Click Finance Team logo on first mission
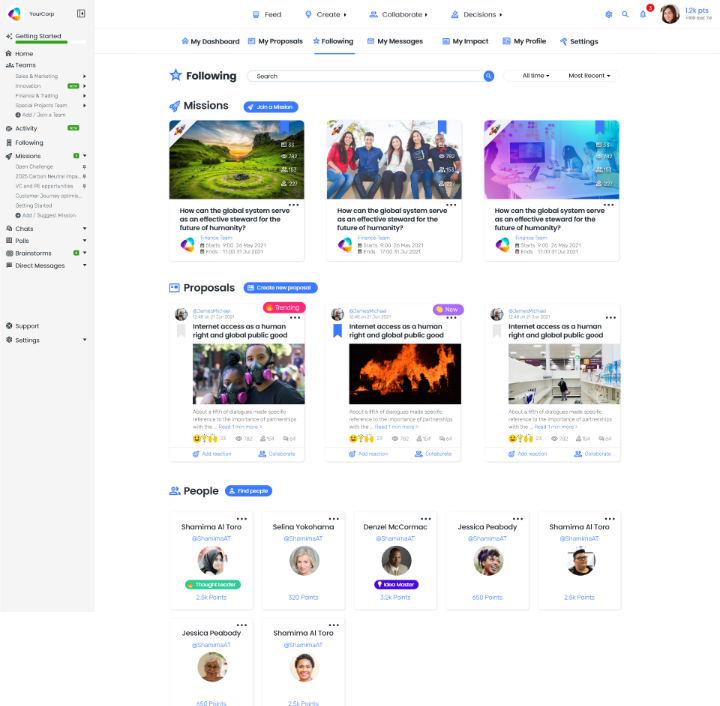Image resolution: width=720 pixels, height=706 pixels. pyautogui.click(x=187, y=245)
